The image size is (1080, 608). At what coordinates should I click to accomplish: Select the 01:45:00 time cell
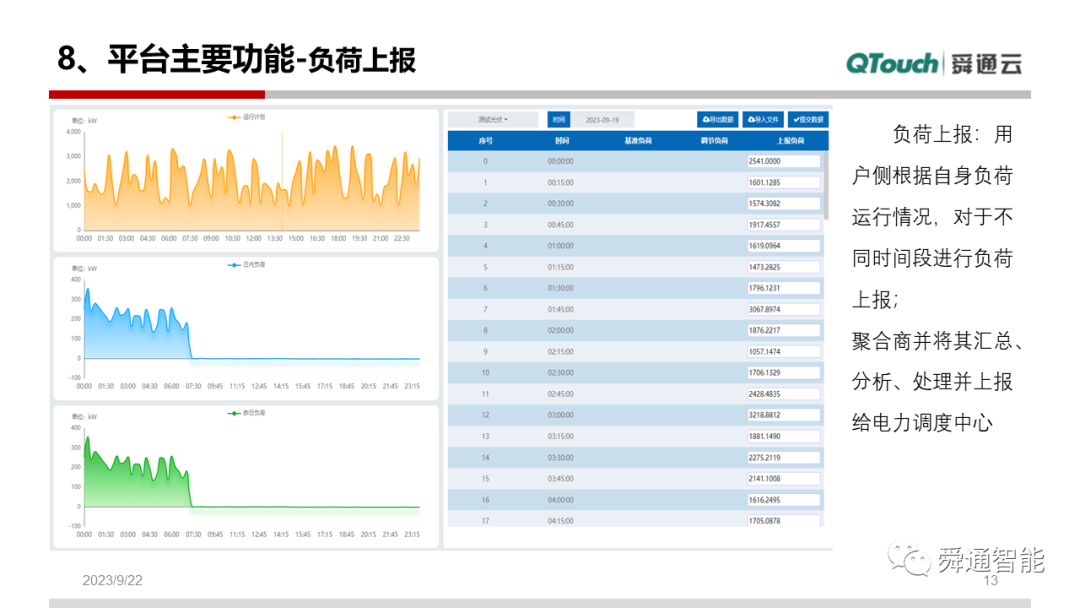(561, 309)
